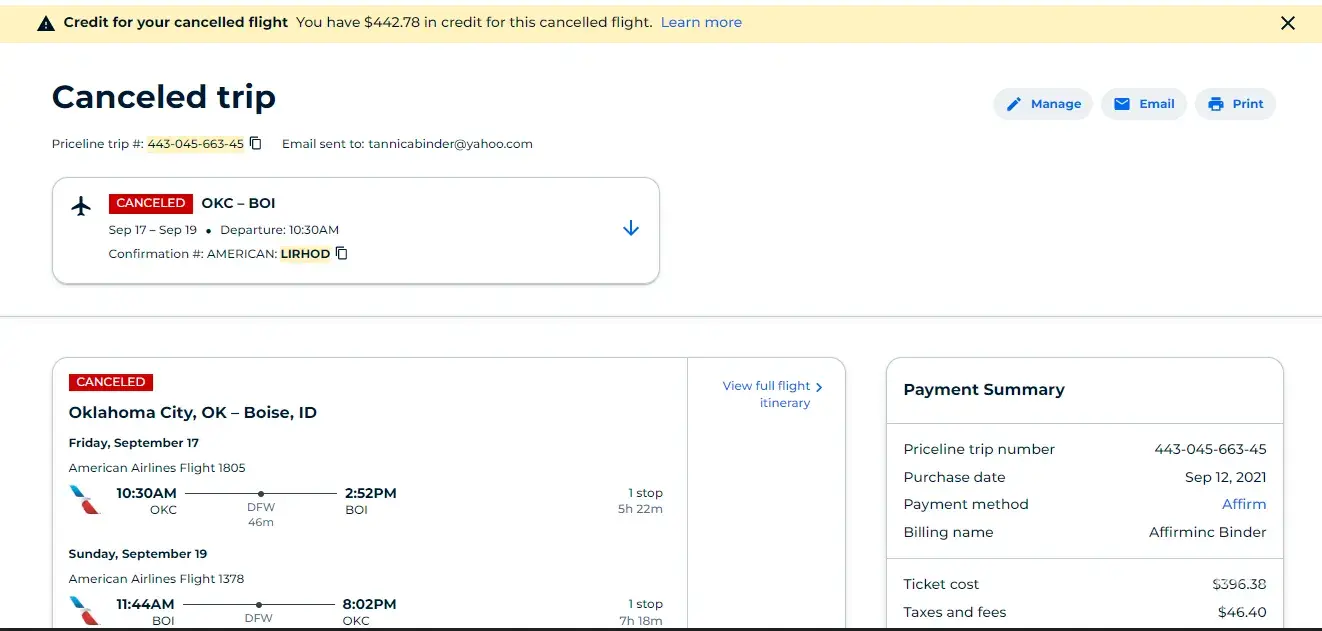Viewport: 1322px width, 631px height.
Task: Close the cancelled flight credit banner
Action: coord(1288,23)
